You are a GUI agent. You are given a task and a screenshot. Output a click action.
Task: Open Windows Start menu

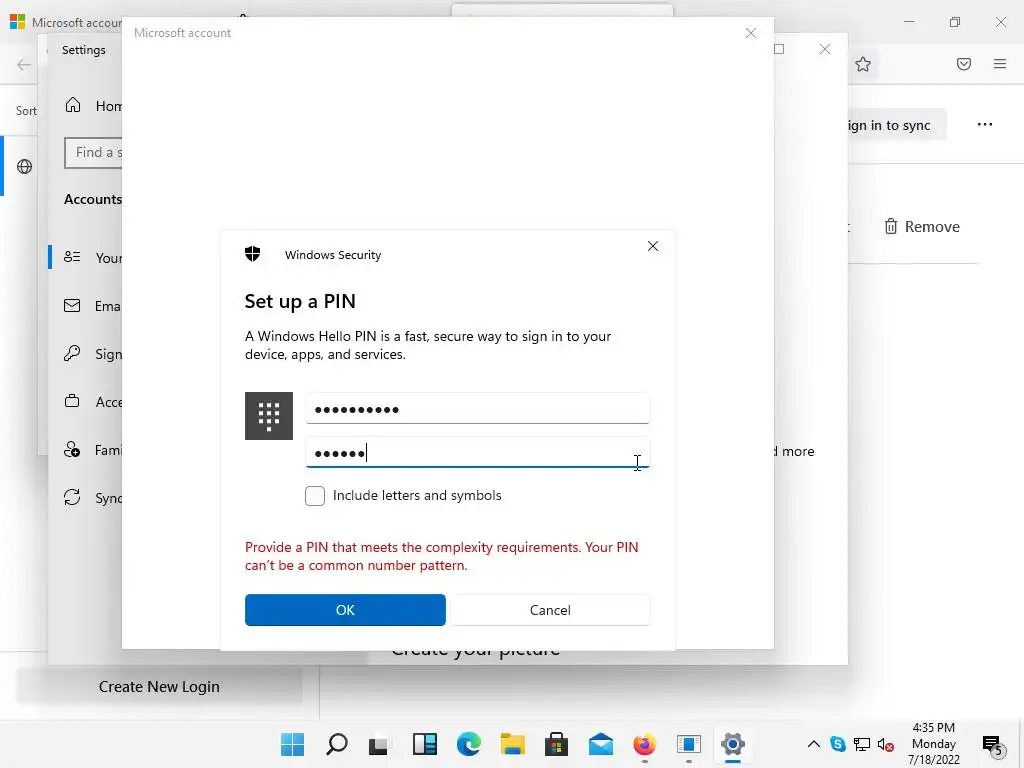[292, 744]
